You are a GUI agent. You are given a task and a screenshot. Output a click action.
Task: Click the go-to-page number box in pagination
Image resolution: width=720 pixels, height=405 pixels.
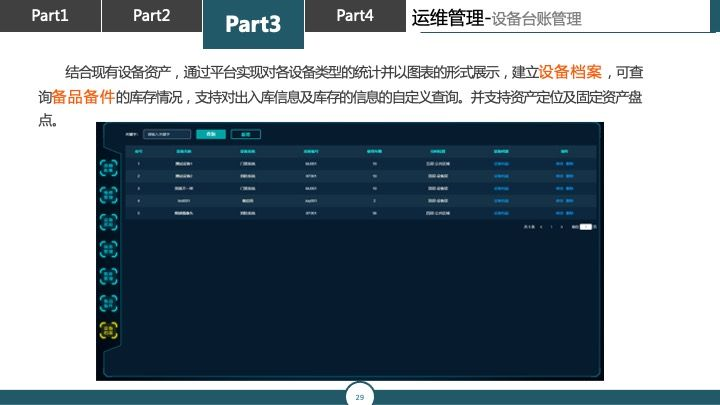click(x=586, y=227)
